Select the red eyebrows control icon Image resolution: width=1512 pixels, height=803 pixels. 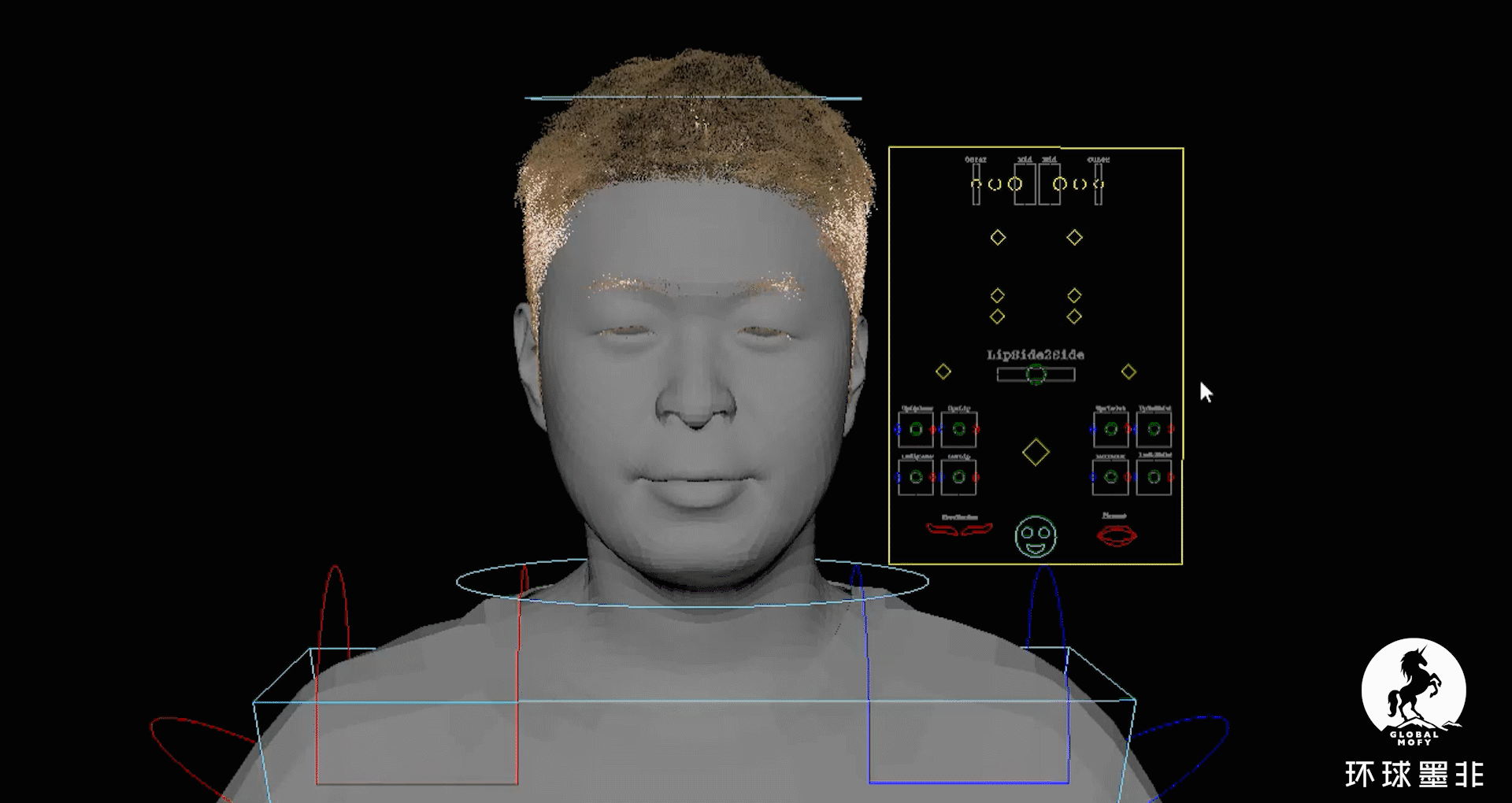[x=959, y=529]
